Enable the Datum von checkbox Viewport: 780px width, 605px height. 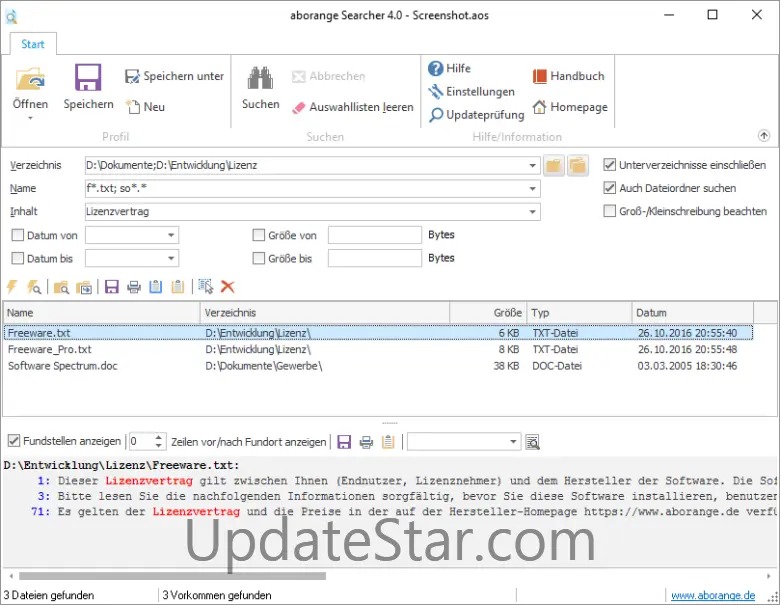(x=17, y=235)
